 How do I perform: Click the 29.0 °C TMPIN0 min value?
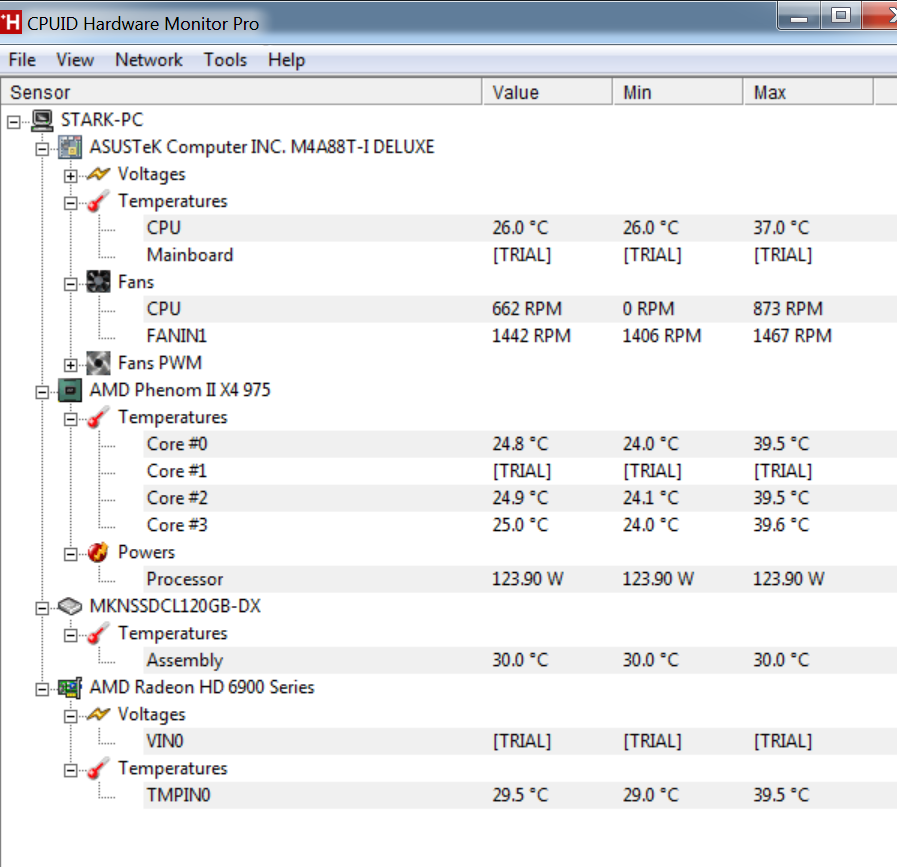[651, 796]
